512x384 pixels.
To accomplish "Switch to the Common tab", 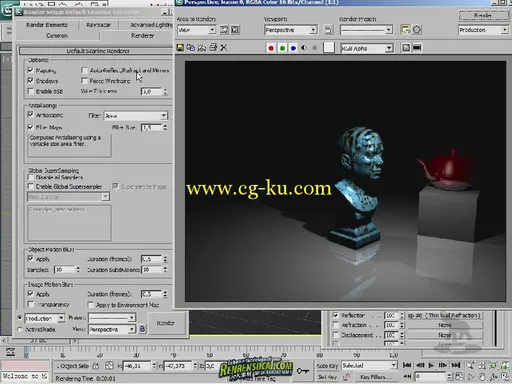I will coord(57,35).
